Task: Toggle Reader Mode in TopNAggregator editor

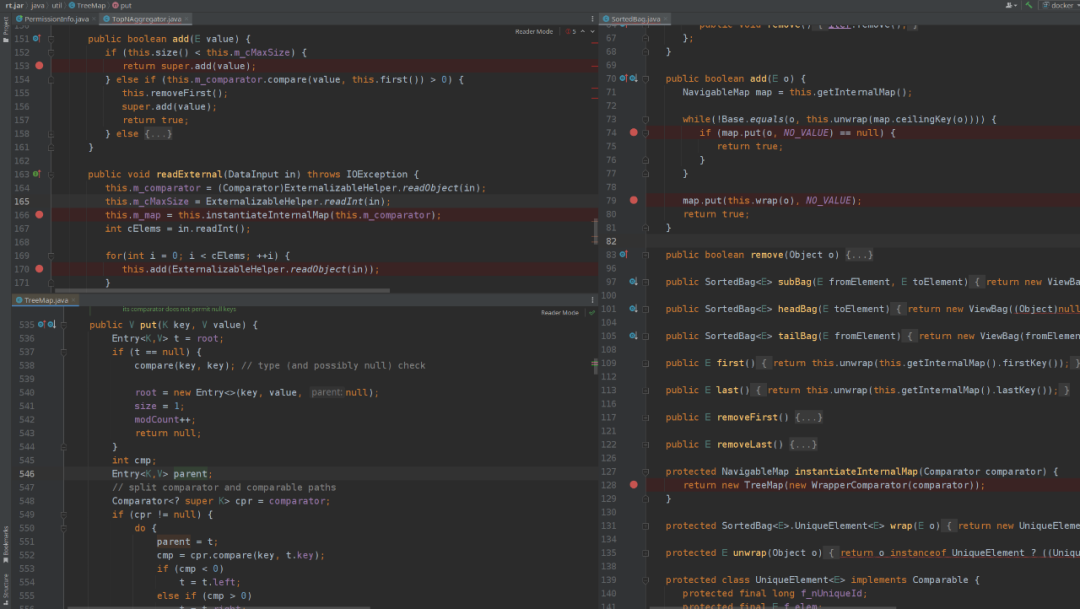Action: (x=534, y=32)
